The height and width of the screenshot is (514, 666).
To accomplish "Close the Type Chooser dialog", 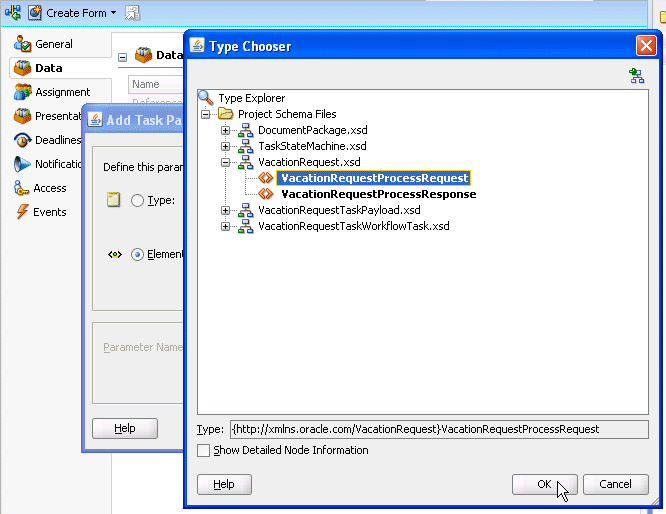I will point(646,45).
